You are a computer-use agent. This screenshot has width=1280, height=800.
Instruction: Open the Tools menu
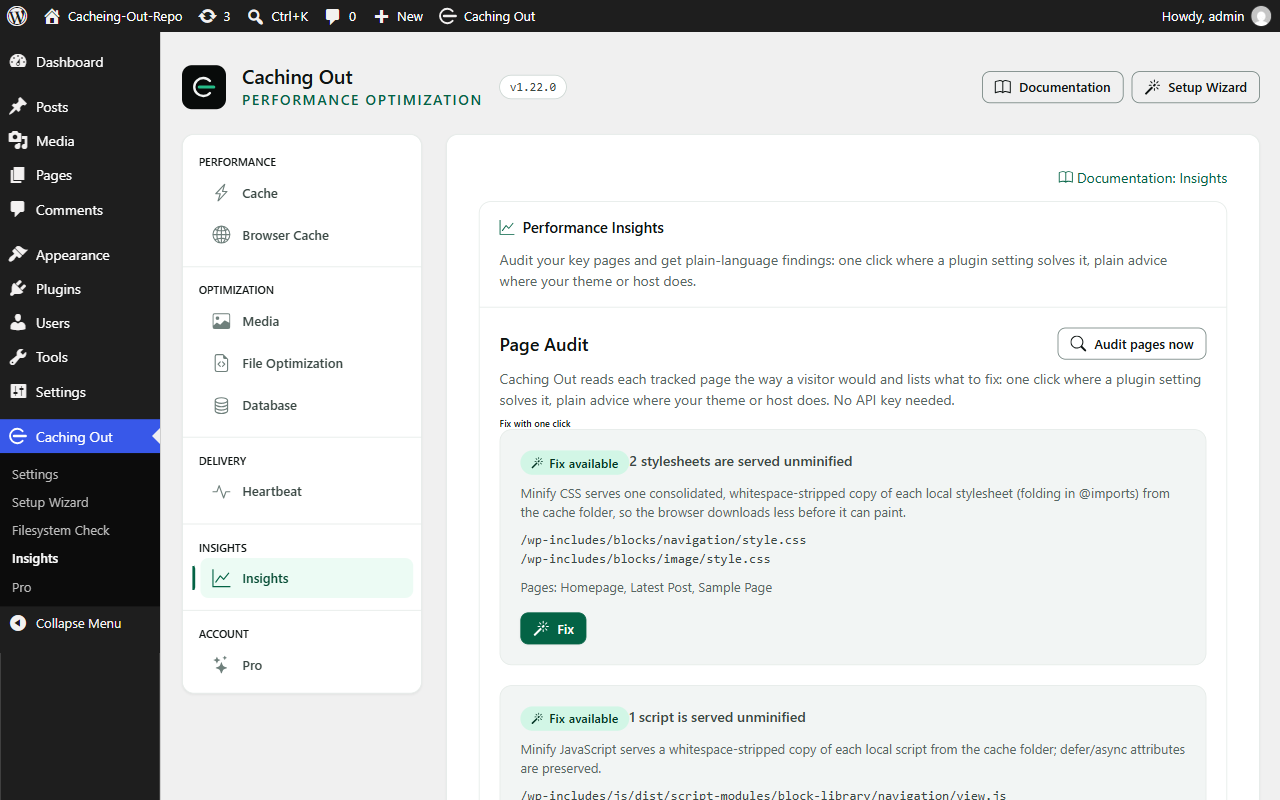coord(80,357)
